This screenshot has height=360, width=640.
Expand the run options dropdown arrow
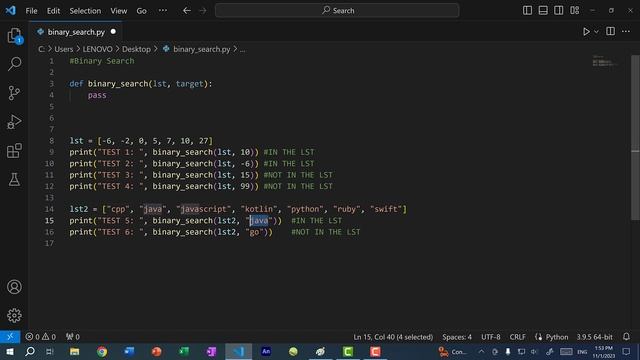point(596,31)
